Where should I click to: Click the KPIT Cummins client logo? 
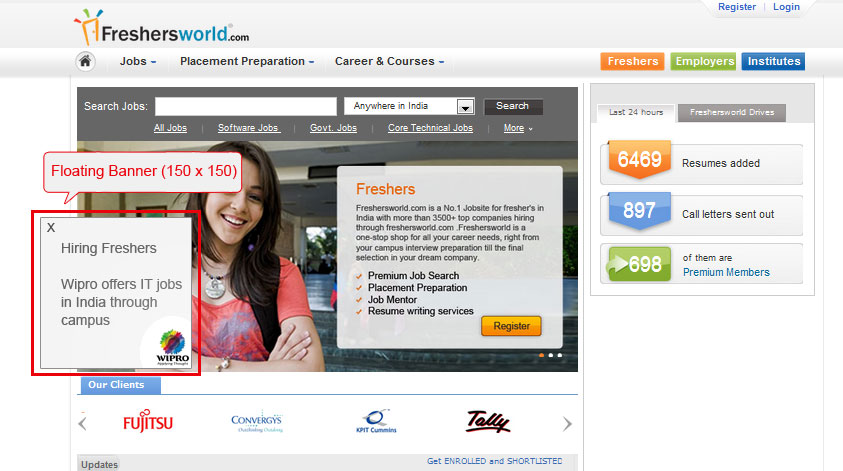click(x=376, y=422)
